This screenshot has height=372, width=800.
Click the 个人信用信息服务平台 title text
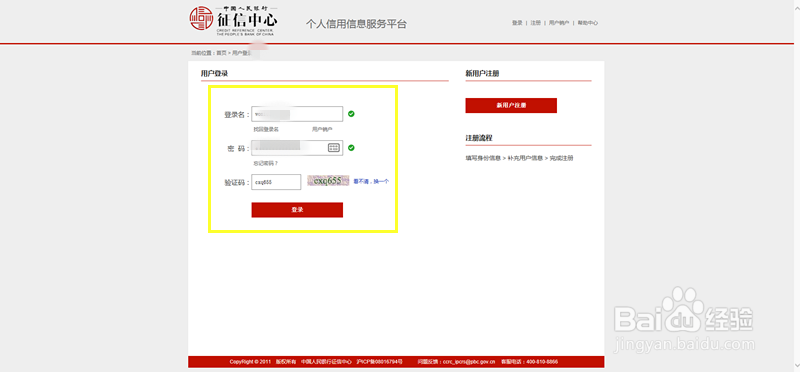point(356,24)
